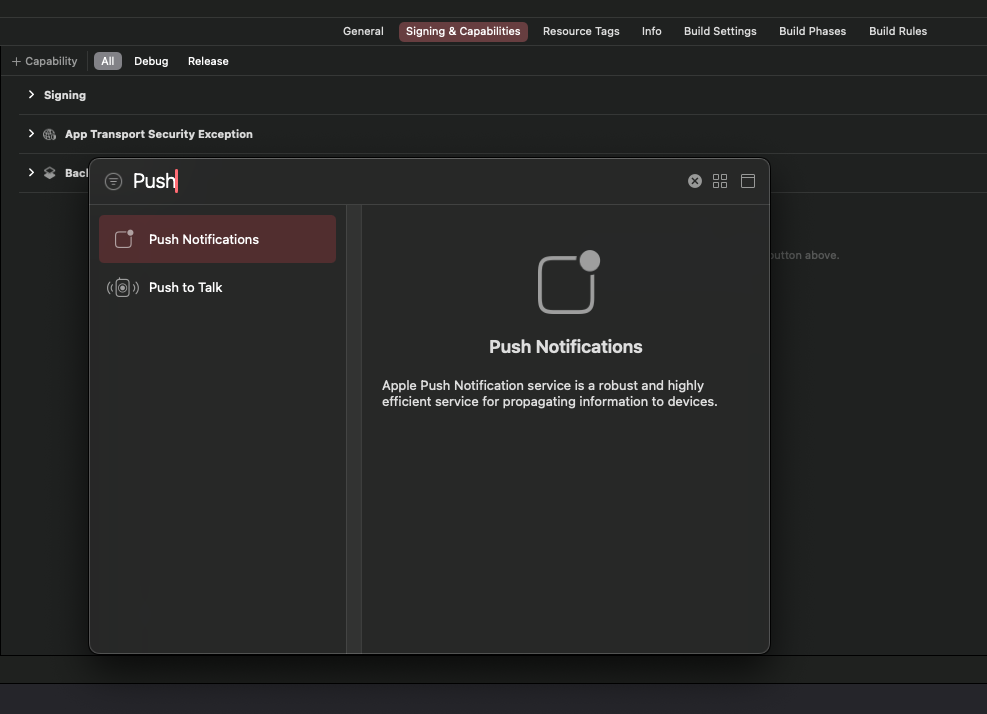Select the Debug configuration filter
The image size is (987, 714).
click(151, 61)
